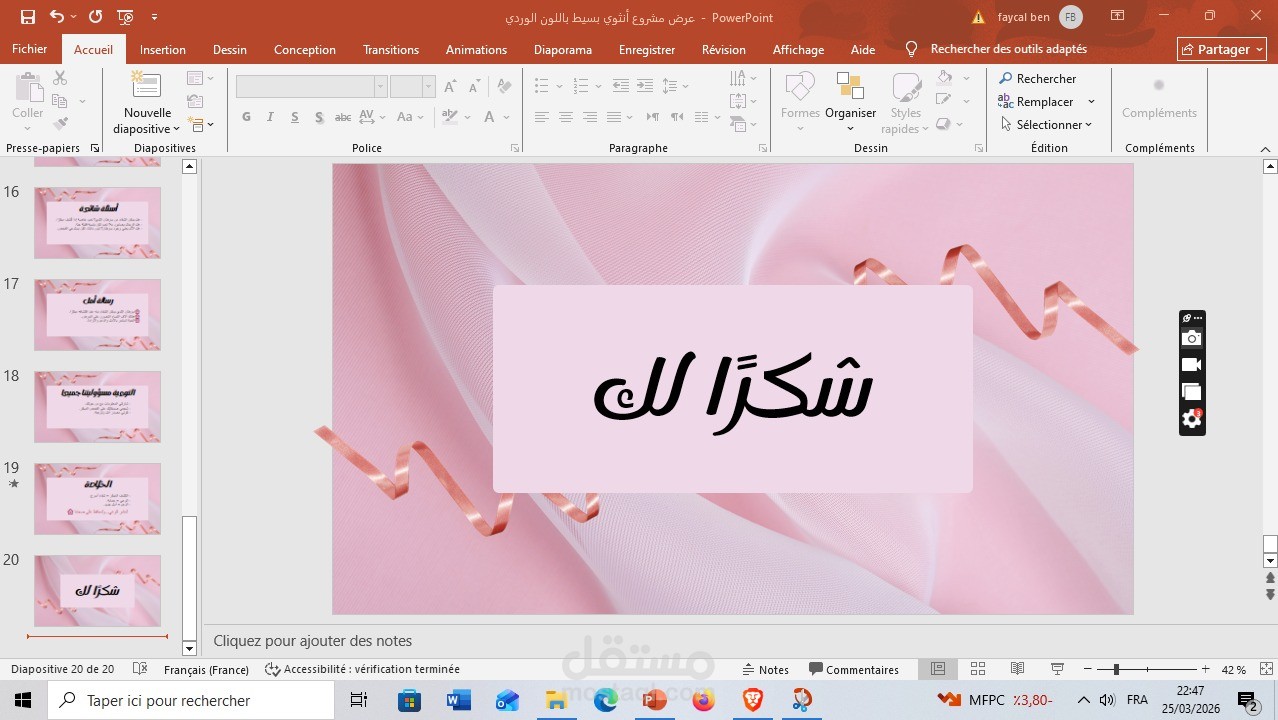
Task: Toggle italic formatting with the I button
Action: tap(270, 117)
